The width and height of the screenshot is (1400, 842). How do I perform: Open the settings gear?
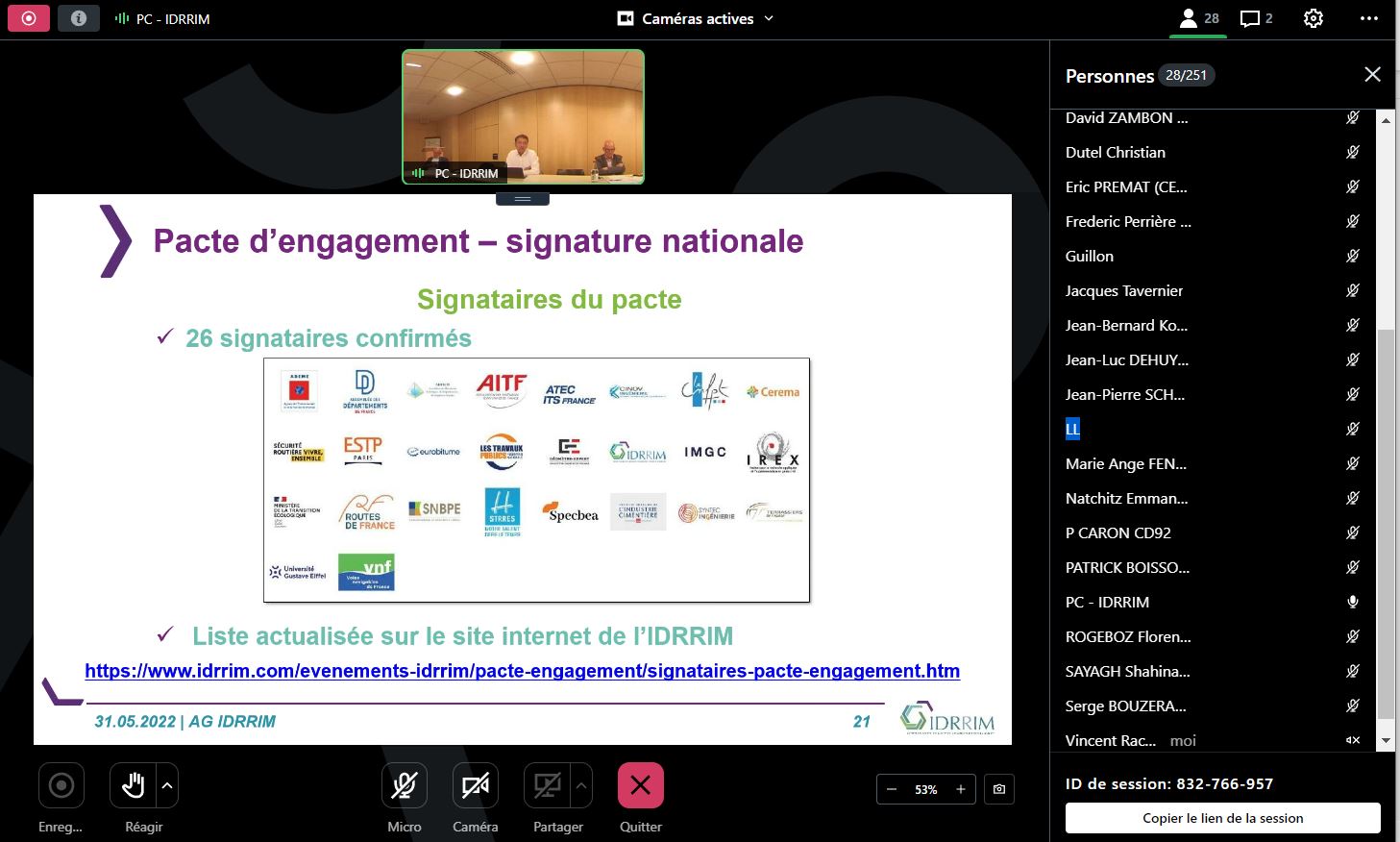click(x=1313, y=18)
